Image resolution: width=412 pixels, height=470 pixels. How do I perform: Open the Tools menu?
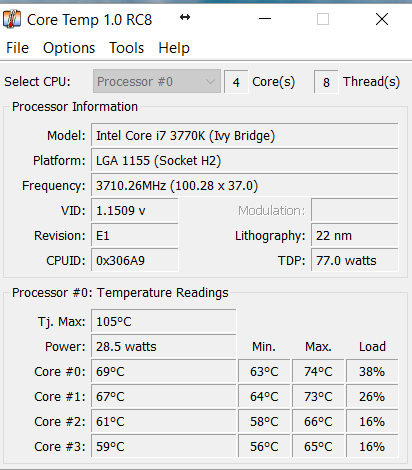pyautogui.click(x=127, y=48)
